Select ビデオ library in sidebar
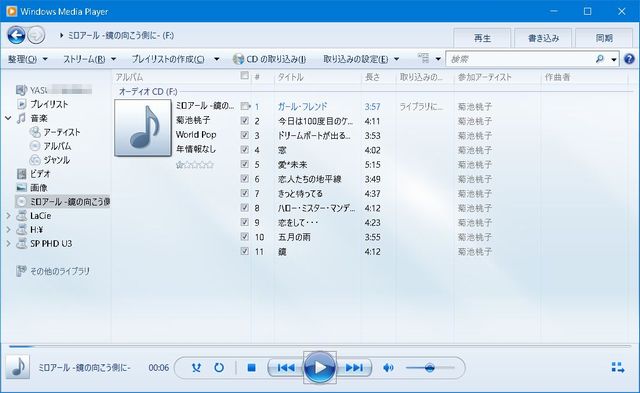This screenshot has width=640, height=393. [40, 174]
